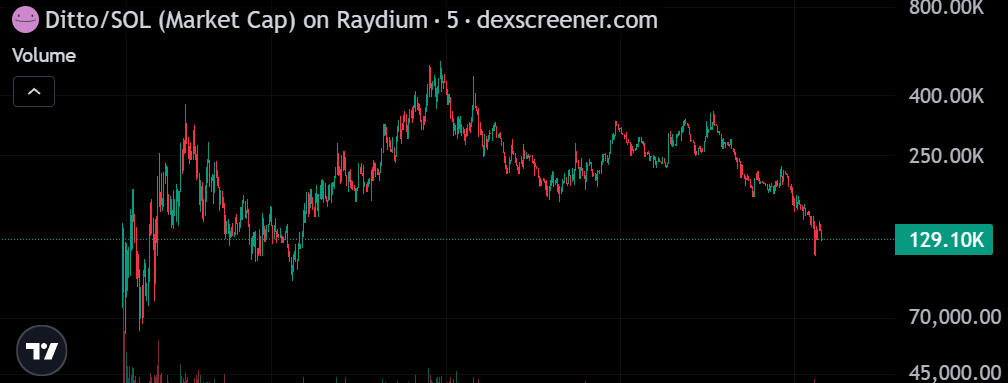Click the TradingView logo icon
Image resolution: width=1008 pixels, height=383 pixels.
tap(42, 351)
